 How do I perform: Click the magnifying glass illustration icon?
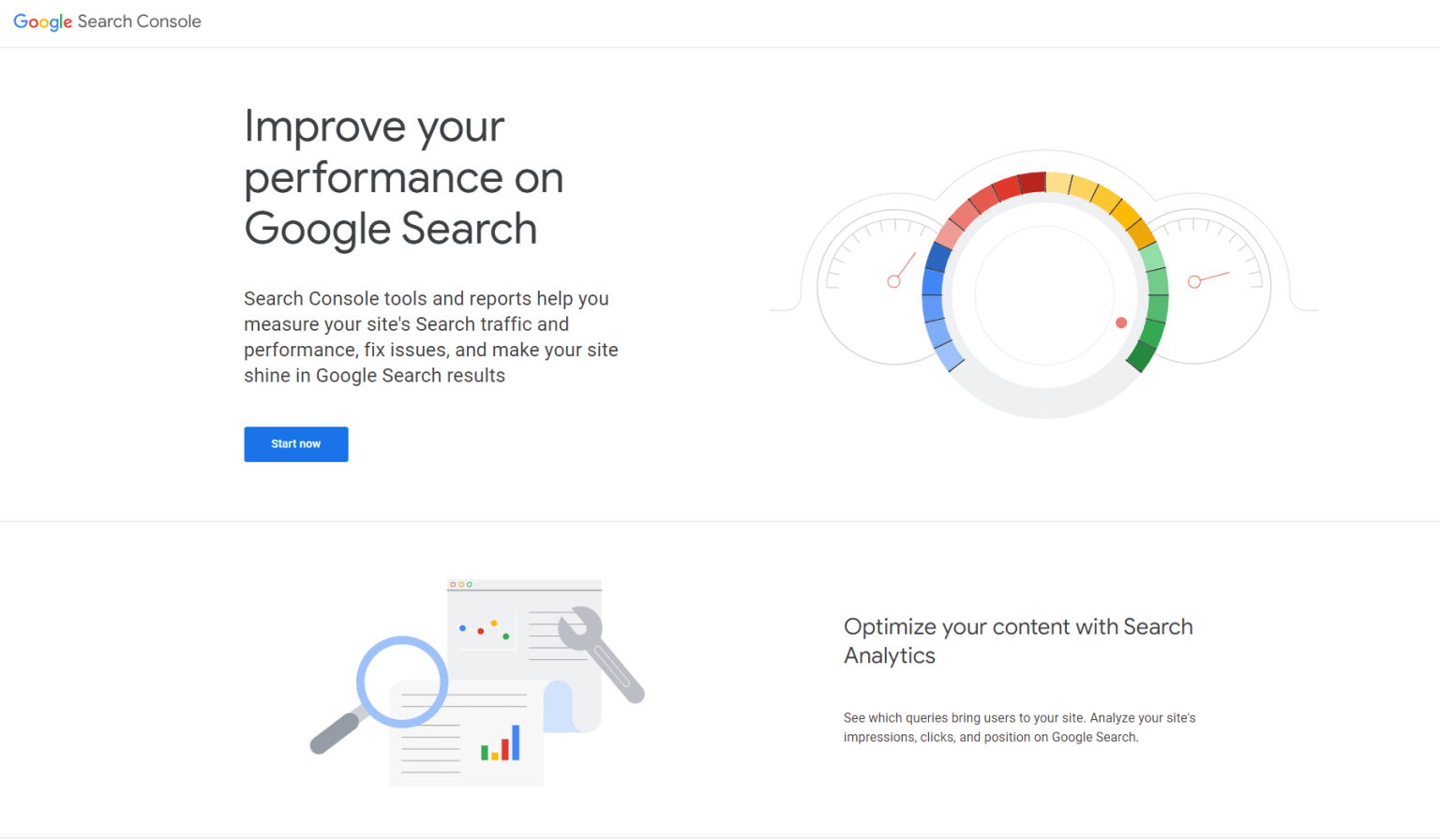[x=401, y=682]
